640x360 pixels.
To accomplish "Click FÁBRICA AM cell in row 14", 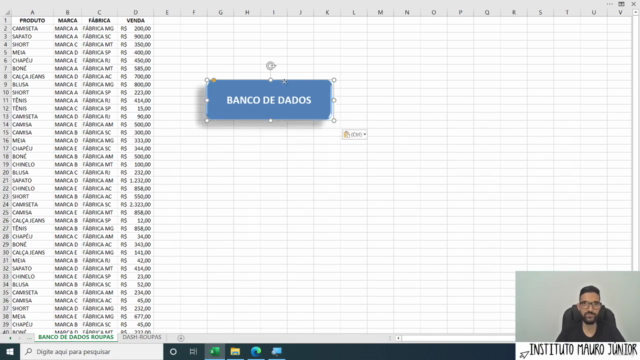I will click(x=100, y=124).
